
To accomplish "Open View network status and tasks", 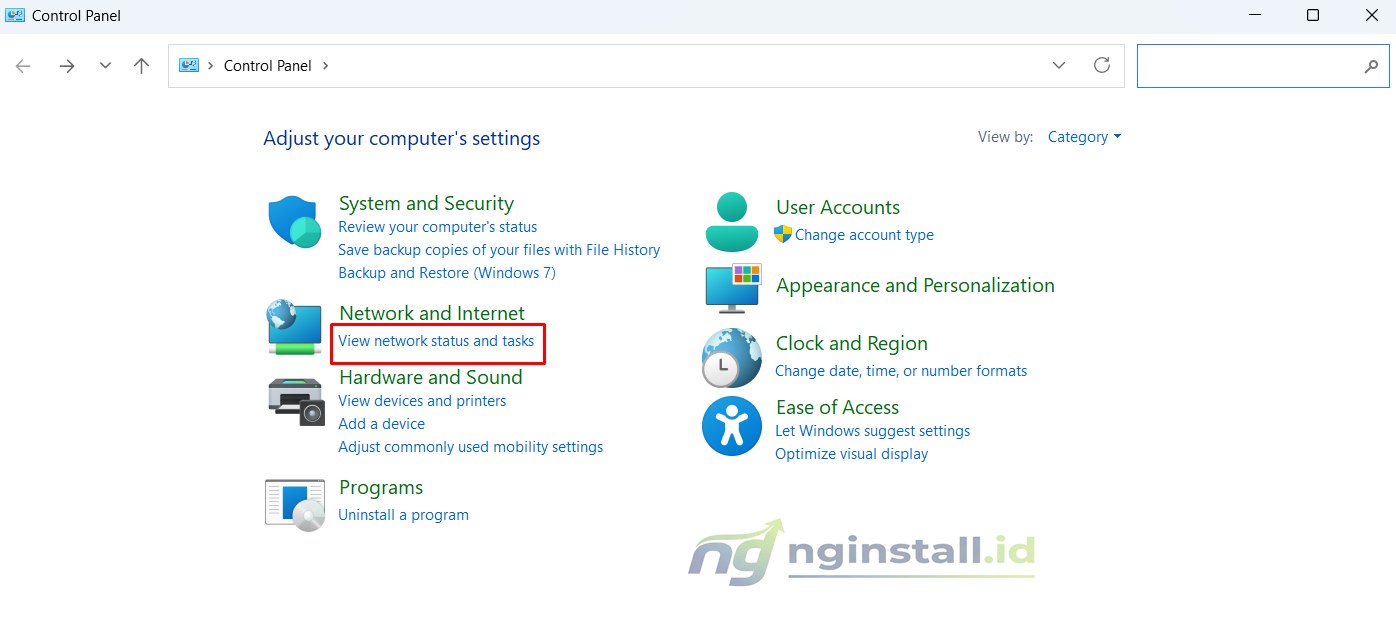I will tap(437, 340).
